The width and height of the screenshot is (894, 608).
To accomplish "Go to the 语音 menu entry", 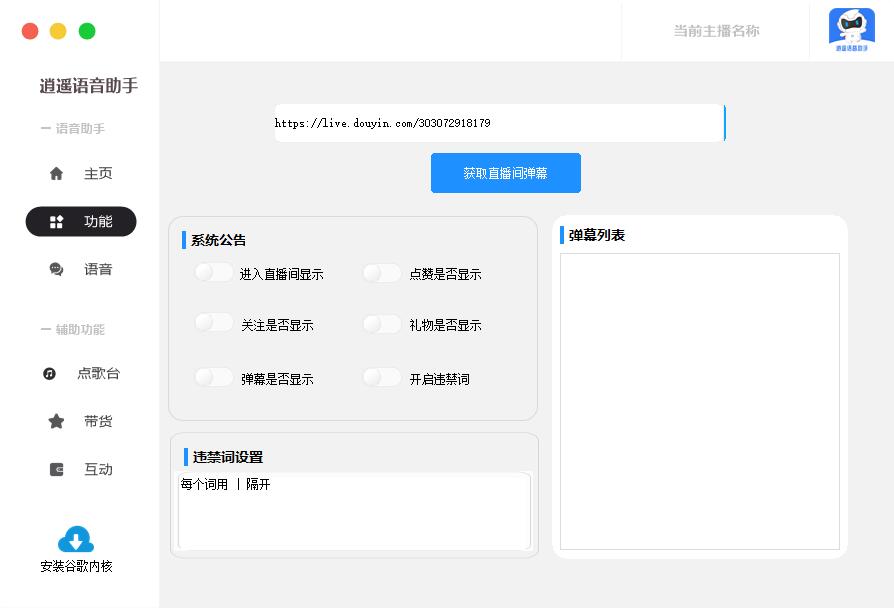I will (98, 270).
